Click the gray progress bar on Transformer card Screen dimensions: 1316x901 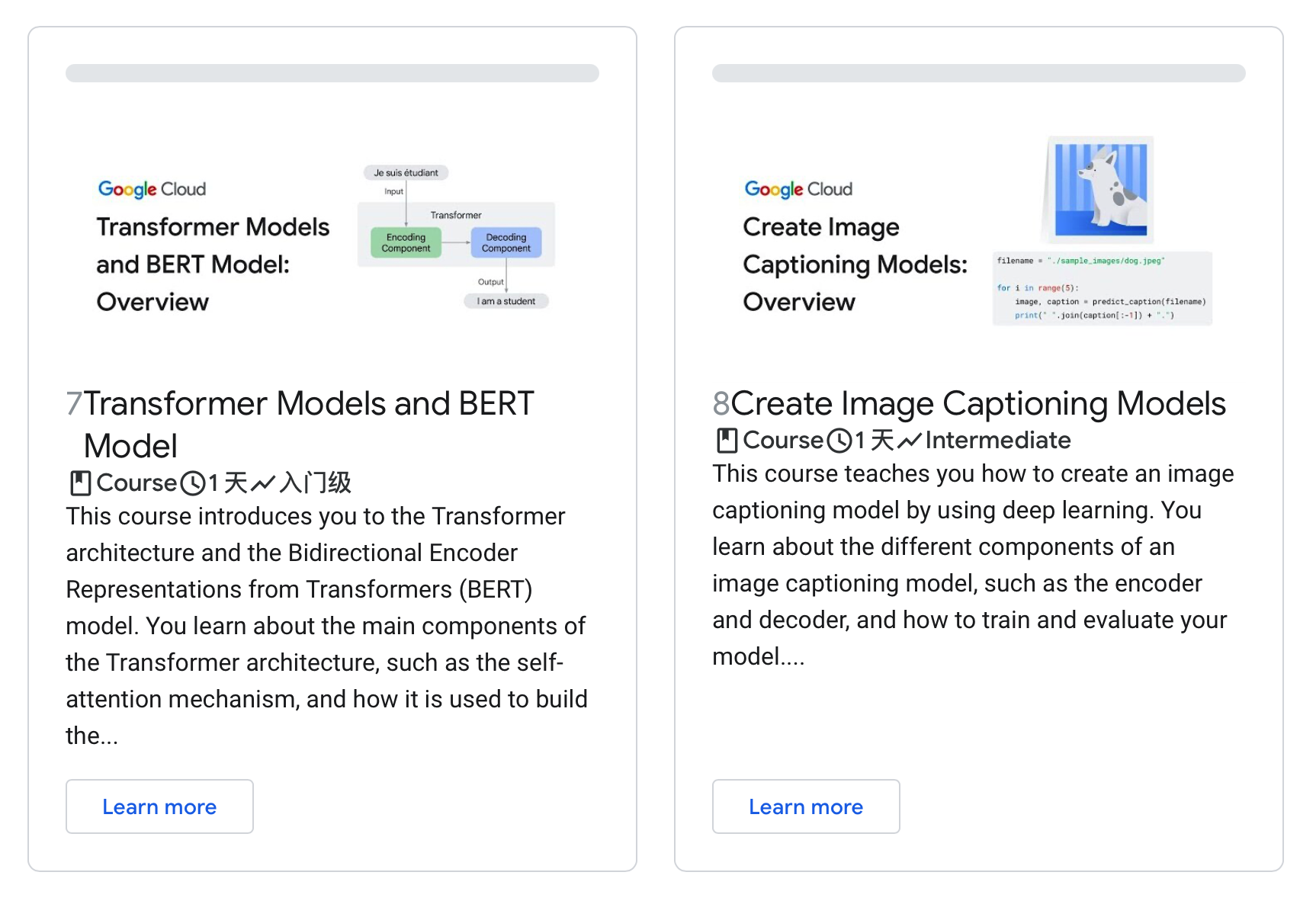click(332, 73)
